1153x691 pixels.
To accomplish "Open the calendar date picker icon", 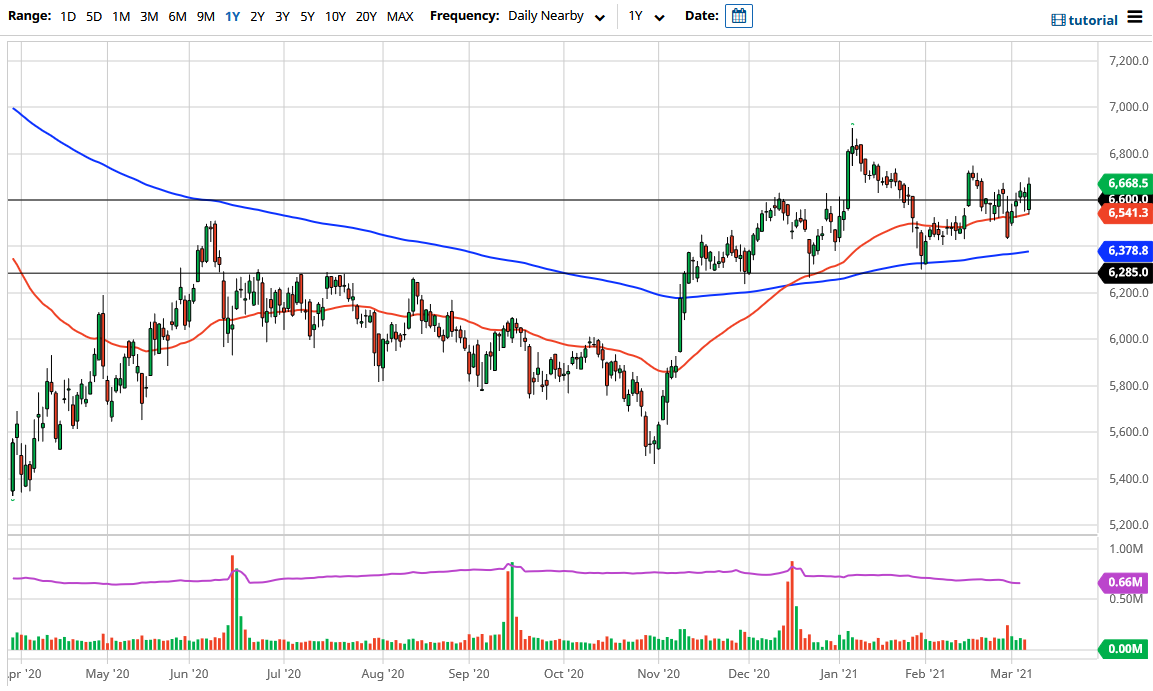I will (x=738, y=16).
